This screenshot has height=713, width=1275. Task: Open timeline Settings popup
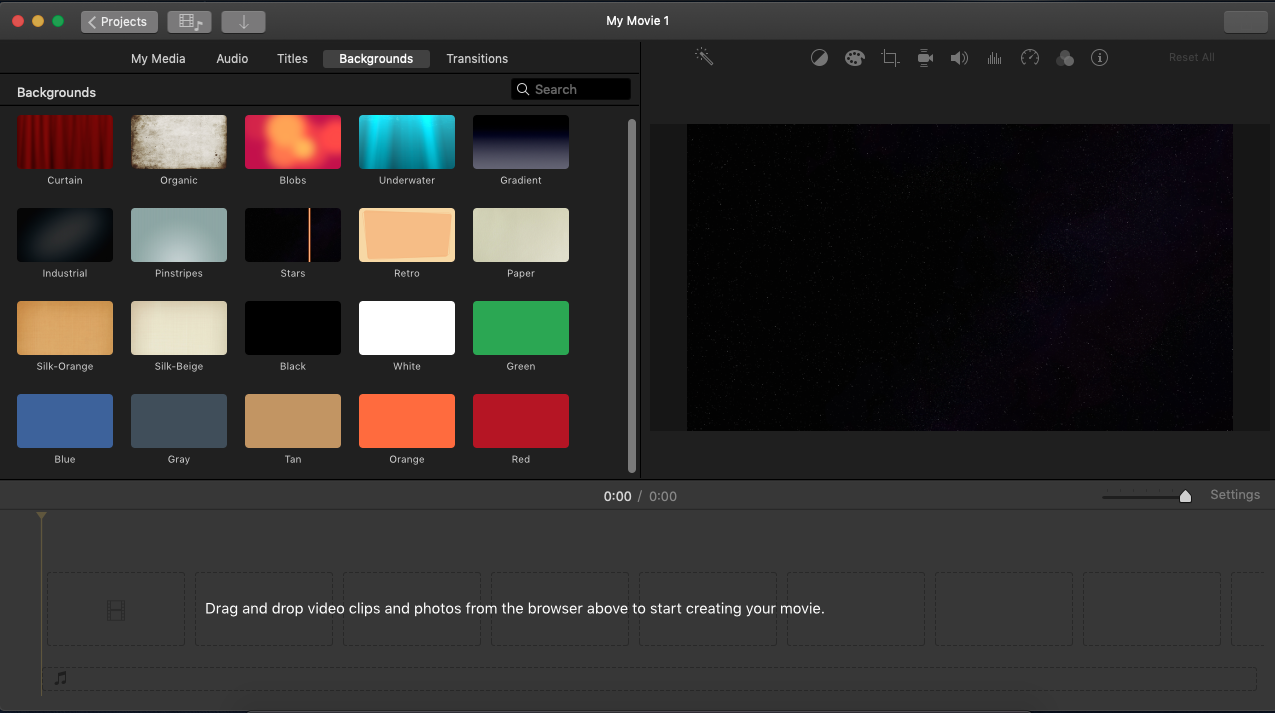[x=1234, y=495]
